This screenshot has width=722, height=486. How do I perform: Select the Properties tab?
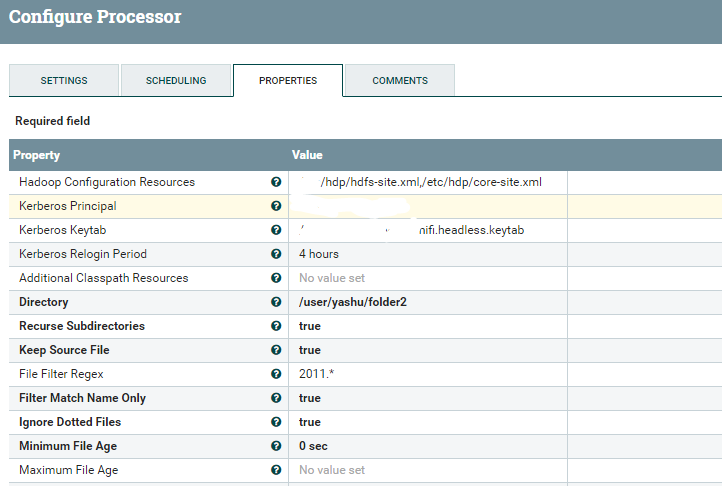(x=288, y=81)
